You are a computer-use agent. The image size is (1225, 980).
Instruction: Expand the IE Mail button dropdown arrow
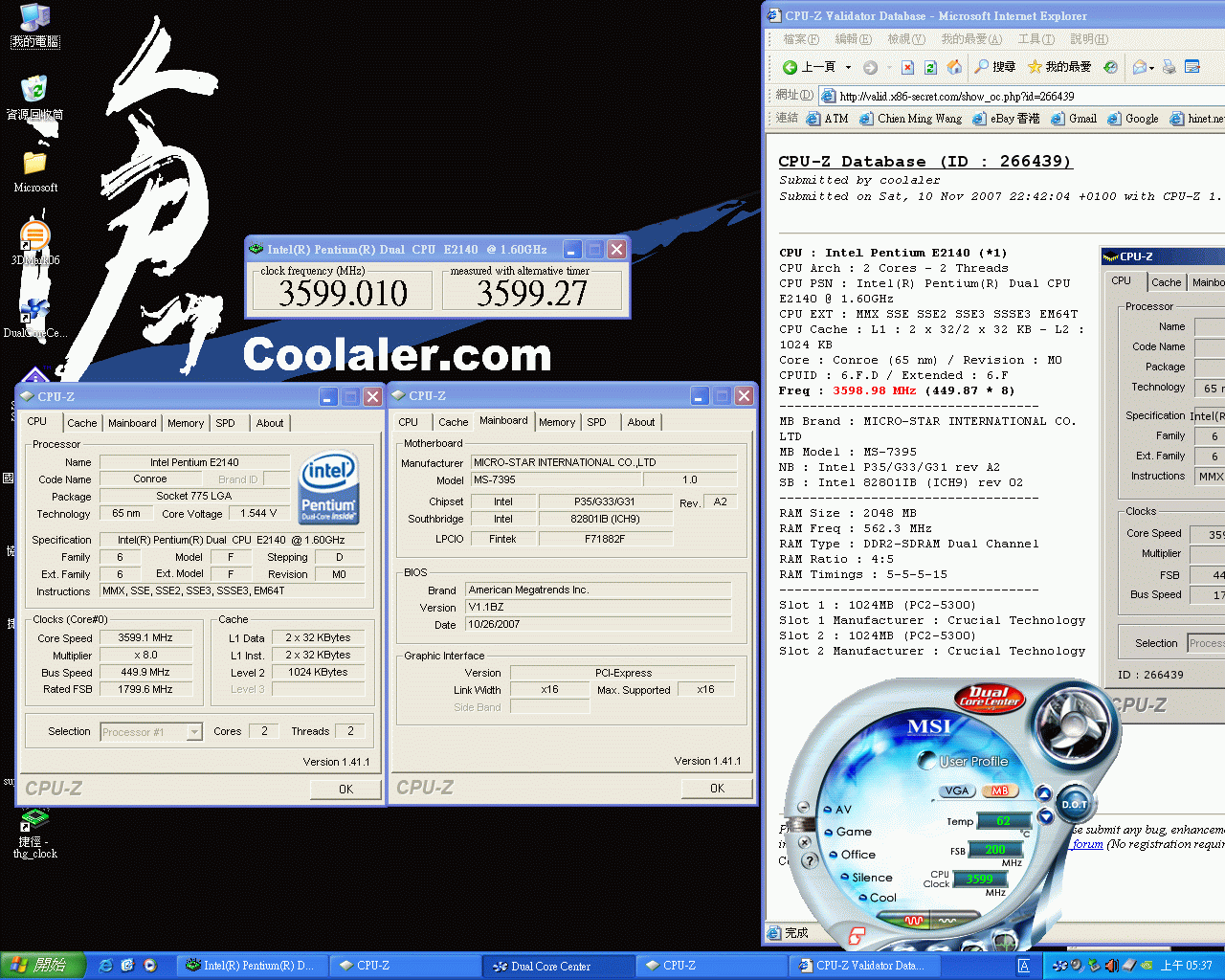point(1152,67)
